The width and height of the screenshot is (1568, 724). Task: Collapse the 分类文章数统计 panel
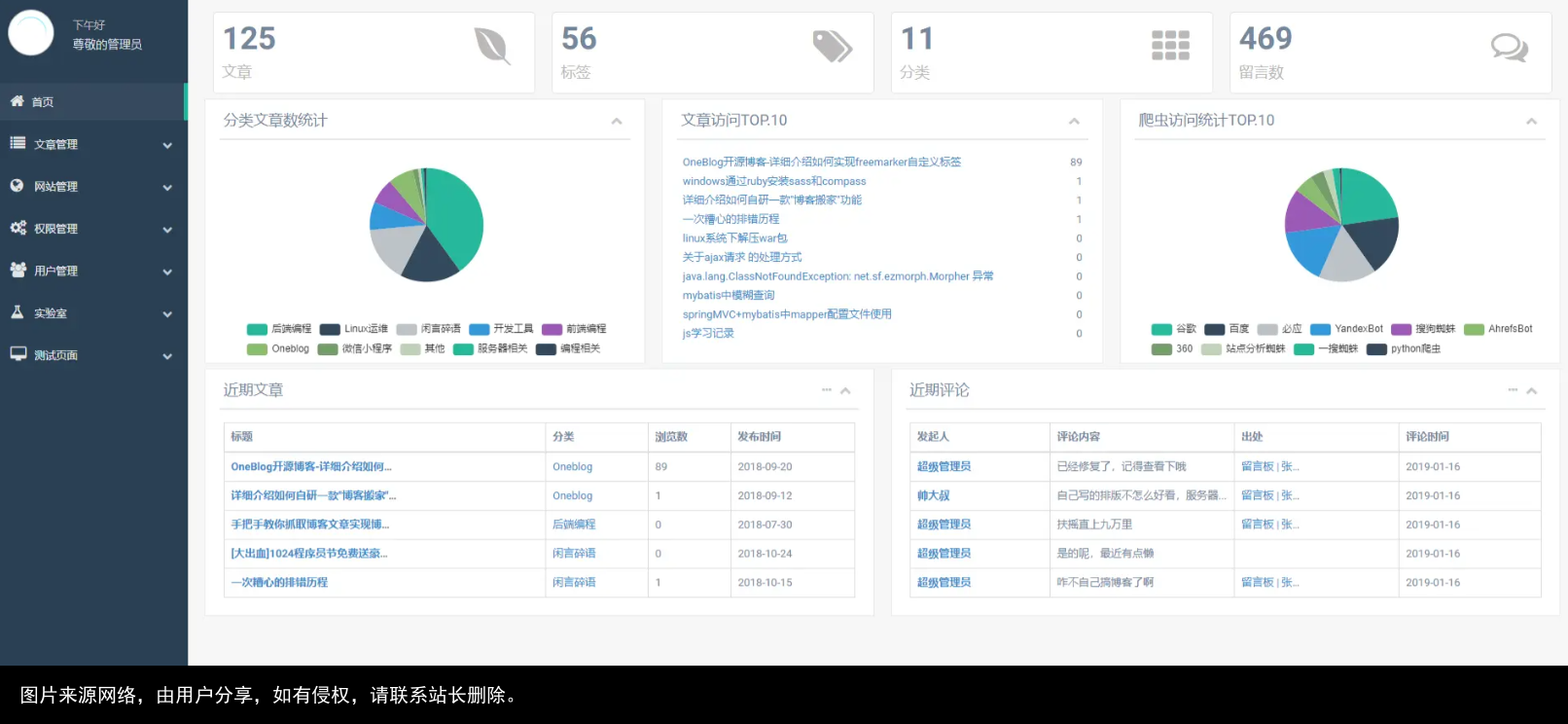tap(617, 121)
